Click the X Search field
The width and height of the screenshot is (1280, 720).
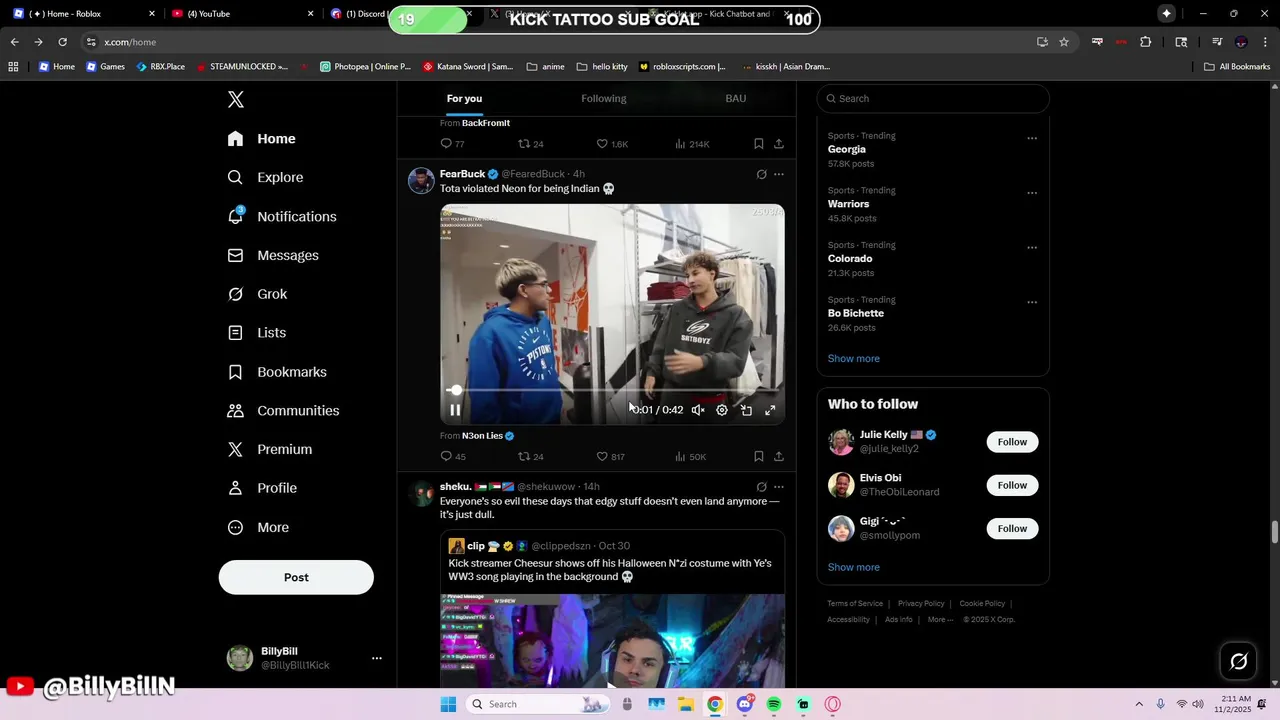[x=933, y=98]
